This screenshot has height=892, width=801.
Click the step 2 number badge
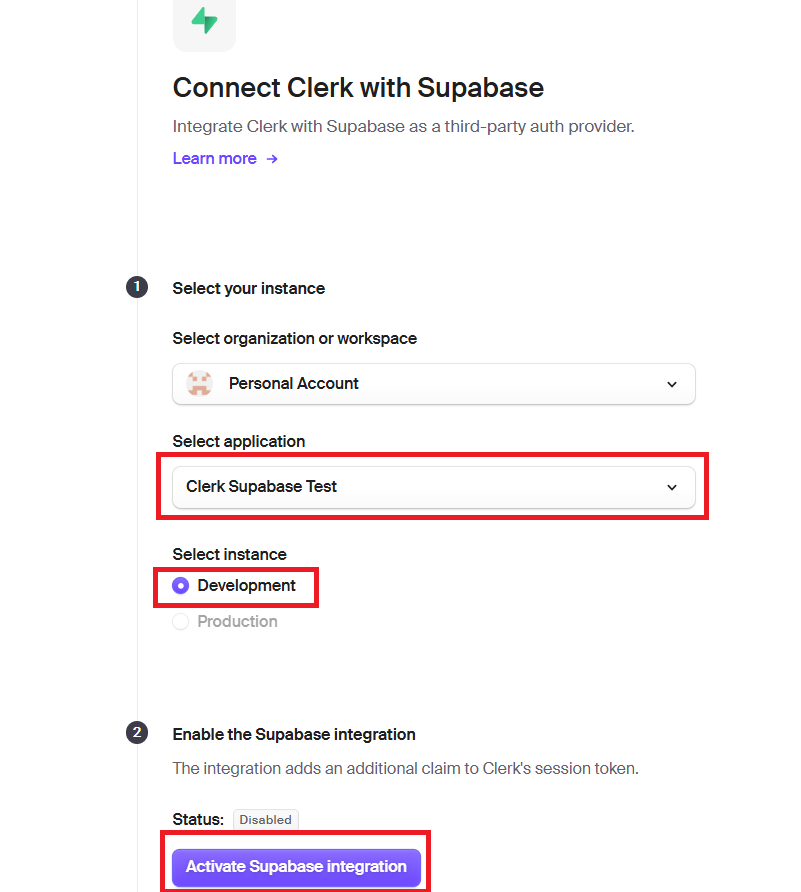coord(137,733)
